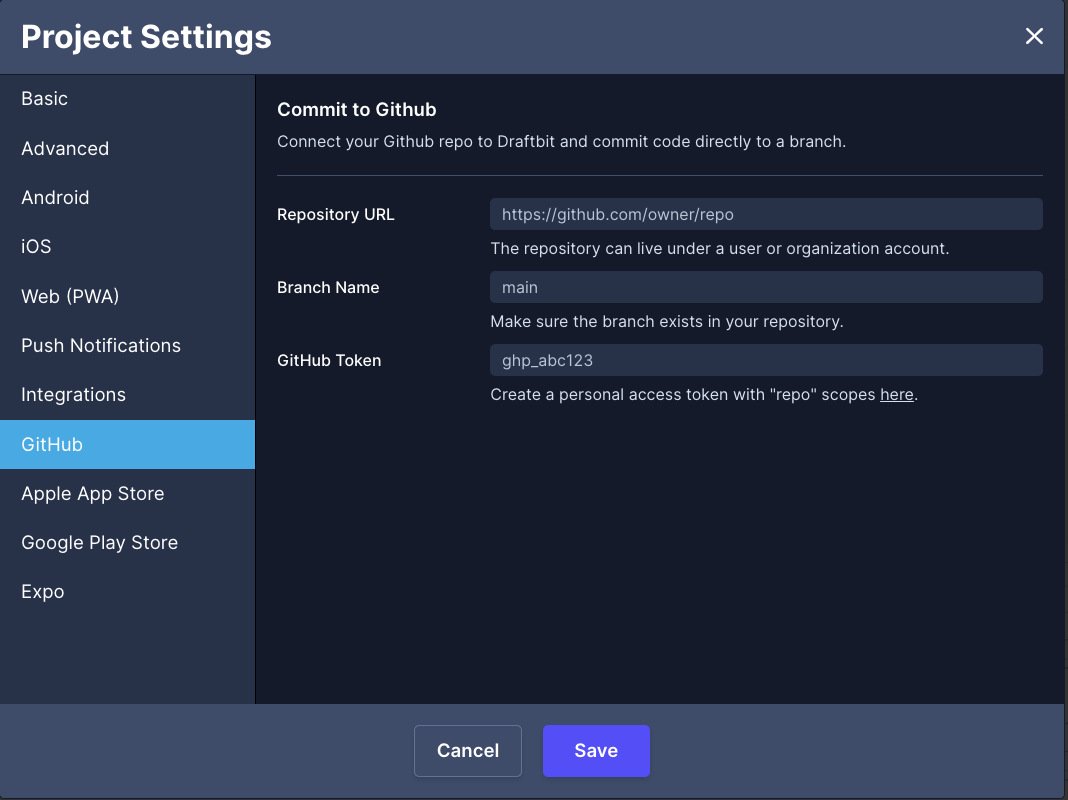Screen dimensions: 1068x800
Task: Click the 'GitHub Token' label
Action: [329, 360]
